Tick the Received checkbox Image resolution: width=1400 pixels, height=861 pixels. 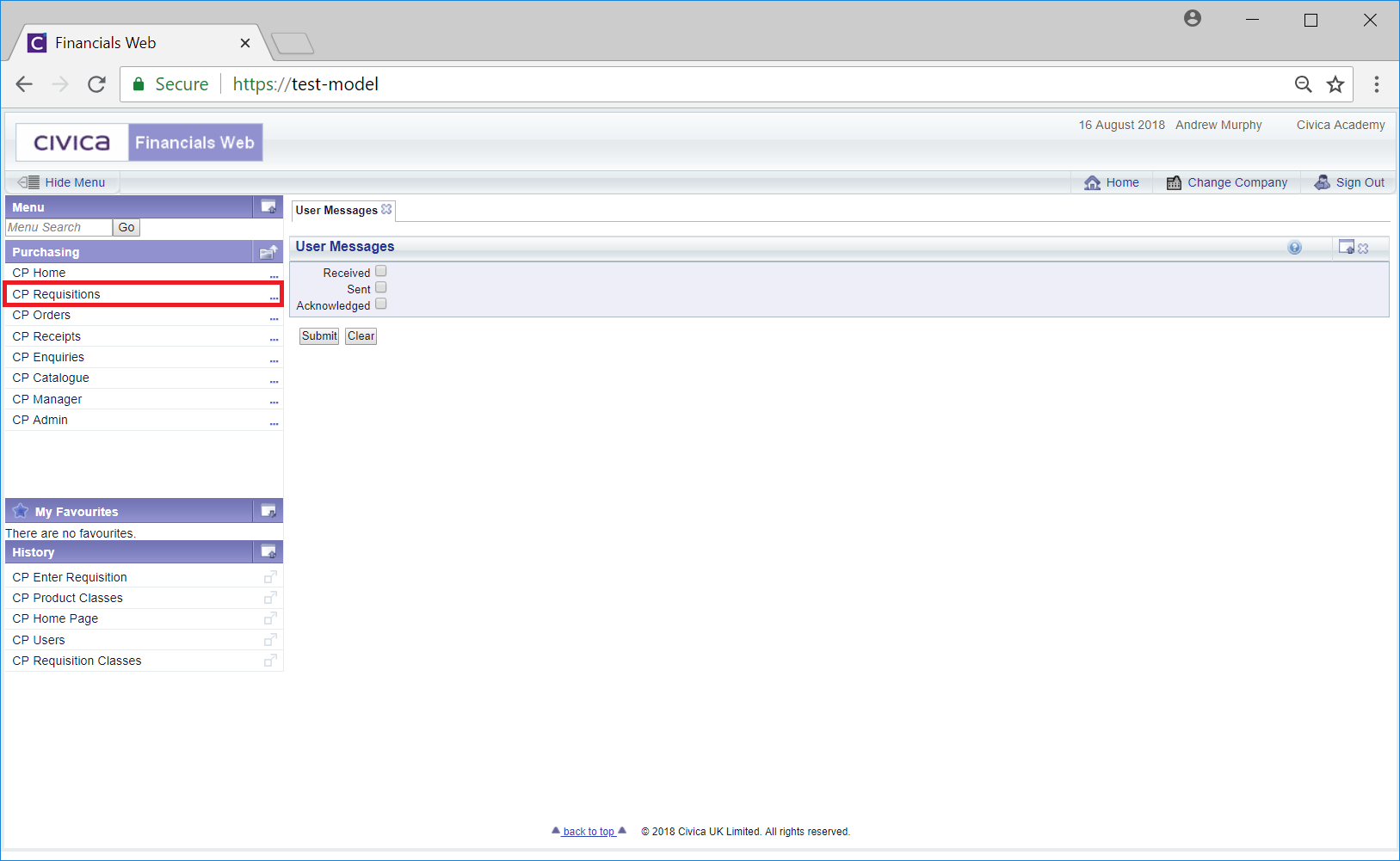[381, 272]
